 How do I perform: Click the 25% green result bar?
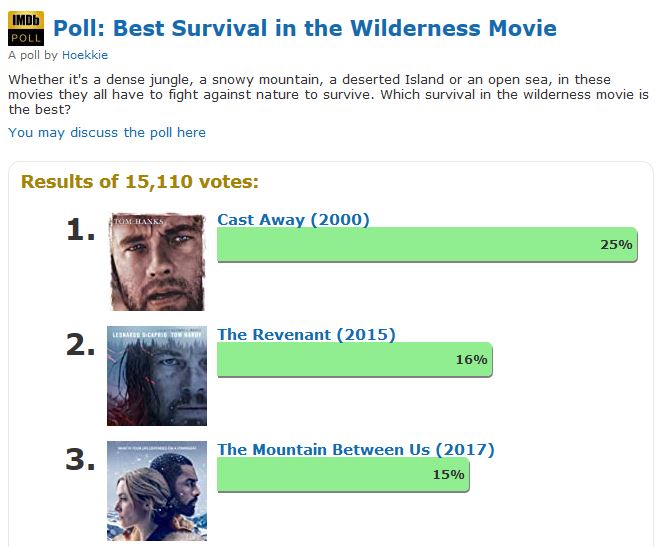(427, 245)
